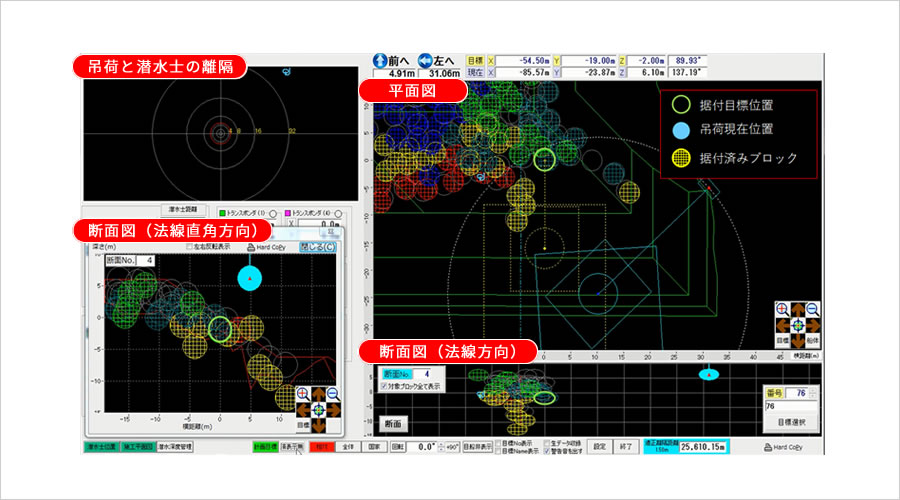The image size is (900, 500).
Task: Click the 全体 button
Action: click(x=348, y=447)
